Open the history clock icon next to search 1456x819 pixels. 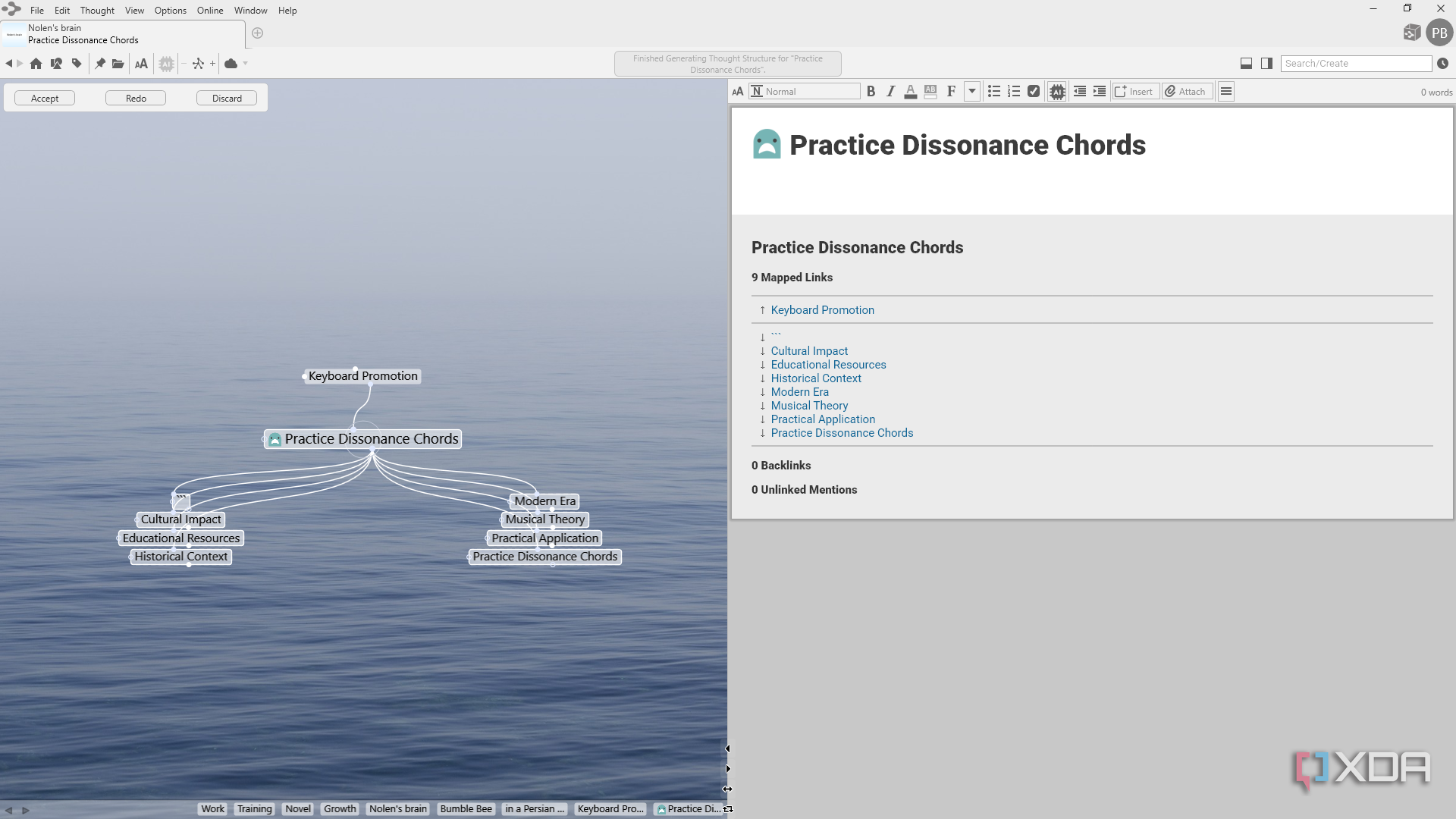click(x=1443, y=64)
